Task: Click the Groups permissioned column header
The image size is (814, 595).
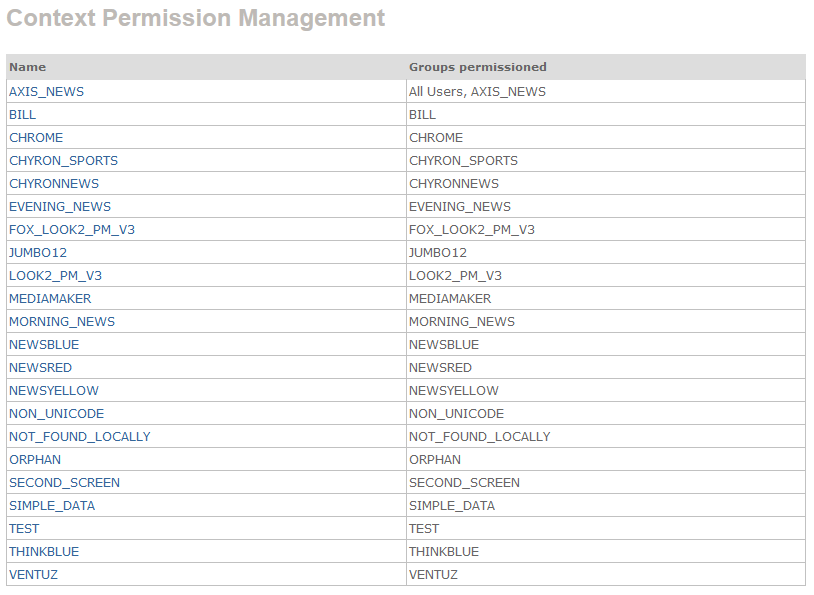Action: tap(478, 67)
